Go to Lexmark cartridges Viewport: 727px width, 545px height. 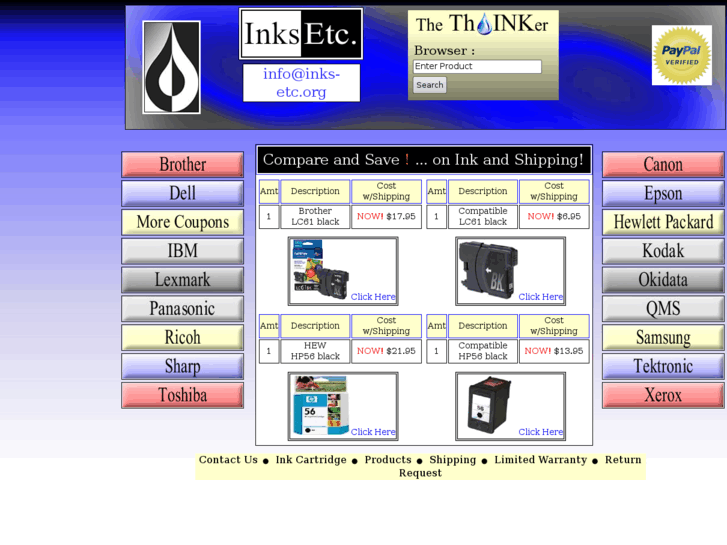click(183, 280)
